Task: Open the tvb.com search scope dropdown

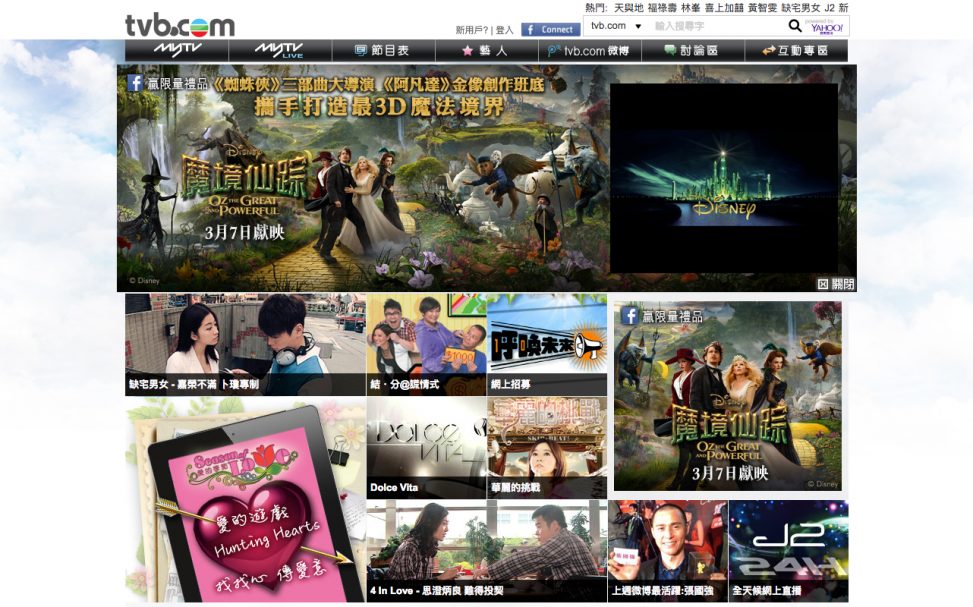Action: pyautogui.click(x=616, y=26)
